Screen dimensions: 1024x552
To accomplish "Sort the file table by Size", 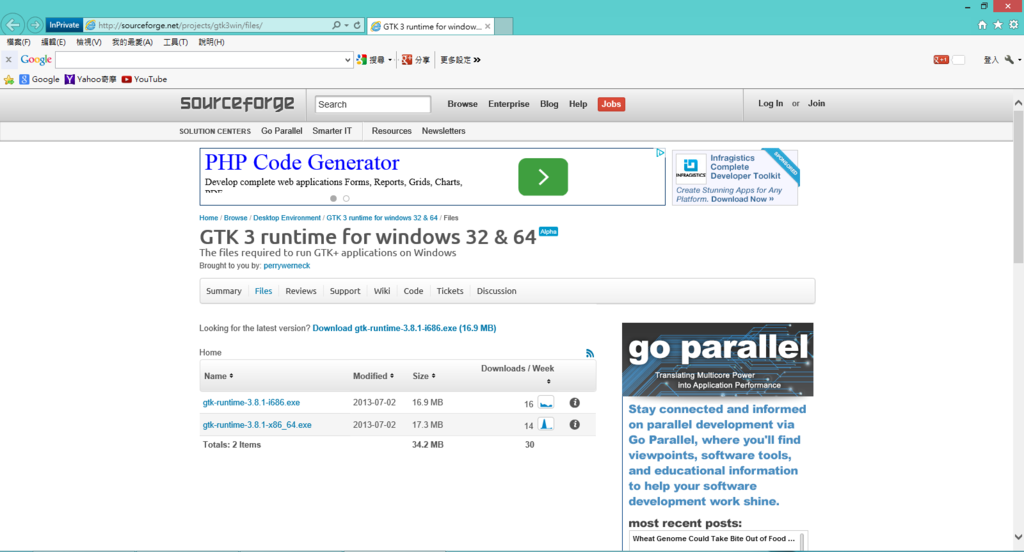I will point(424,376).
